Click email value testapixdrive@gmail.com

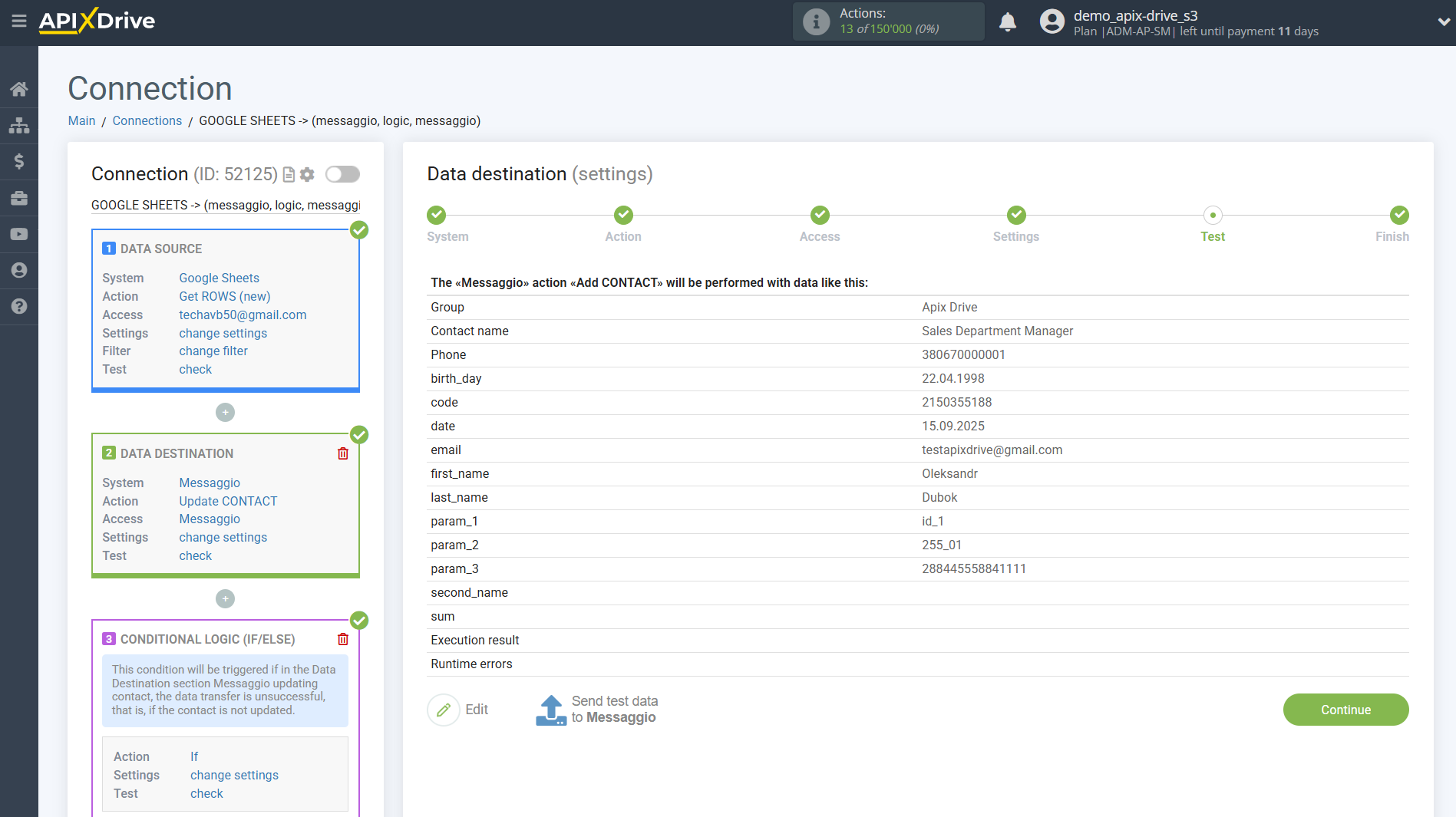[992, 450]
